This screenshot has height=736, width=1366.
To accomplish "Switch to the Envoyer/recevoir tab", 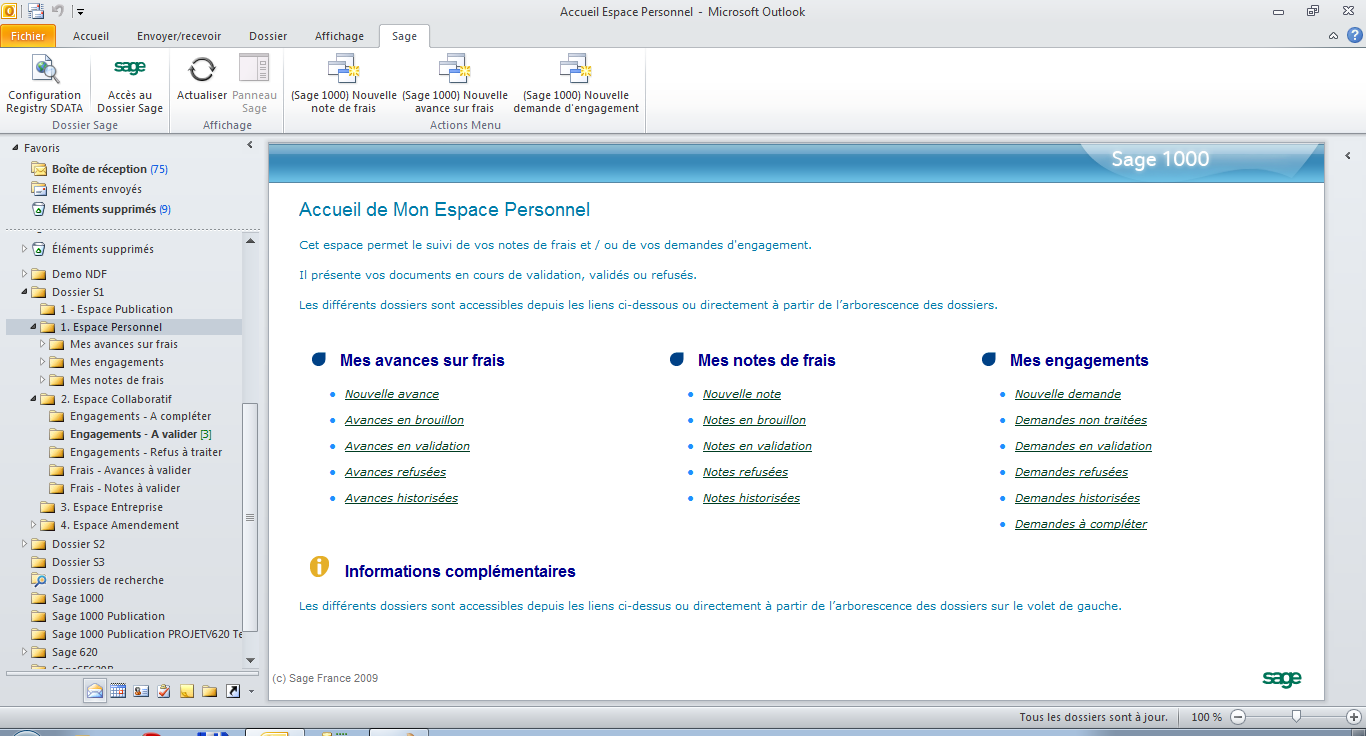I will coord(179,36).
